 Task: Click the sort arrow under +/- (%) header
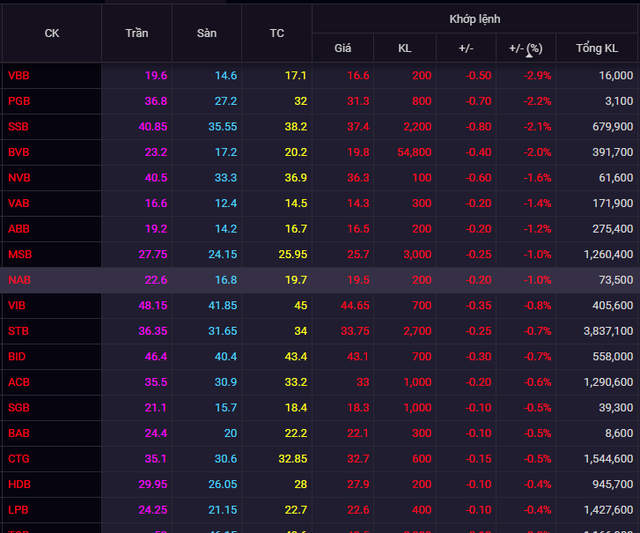[527, 57]
